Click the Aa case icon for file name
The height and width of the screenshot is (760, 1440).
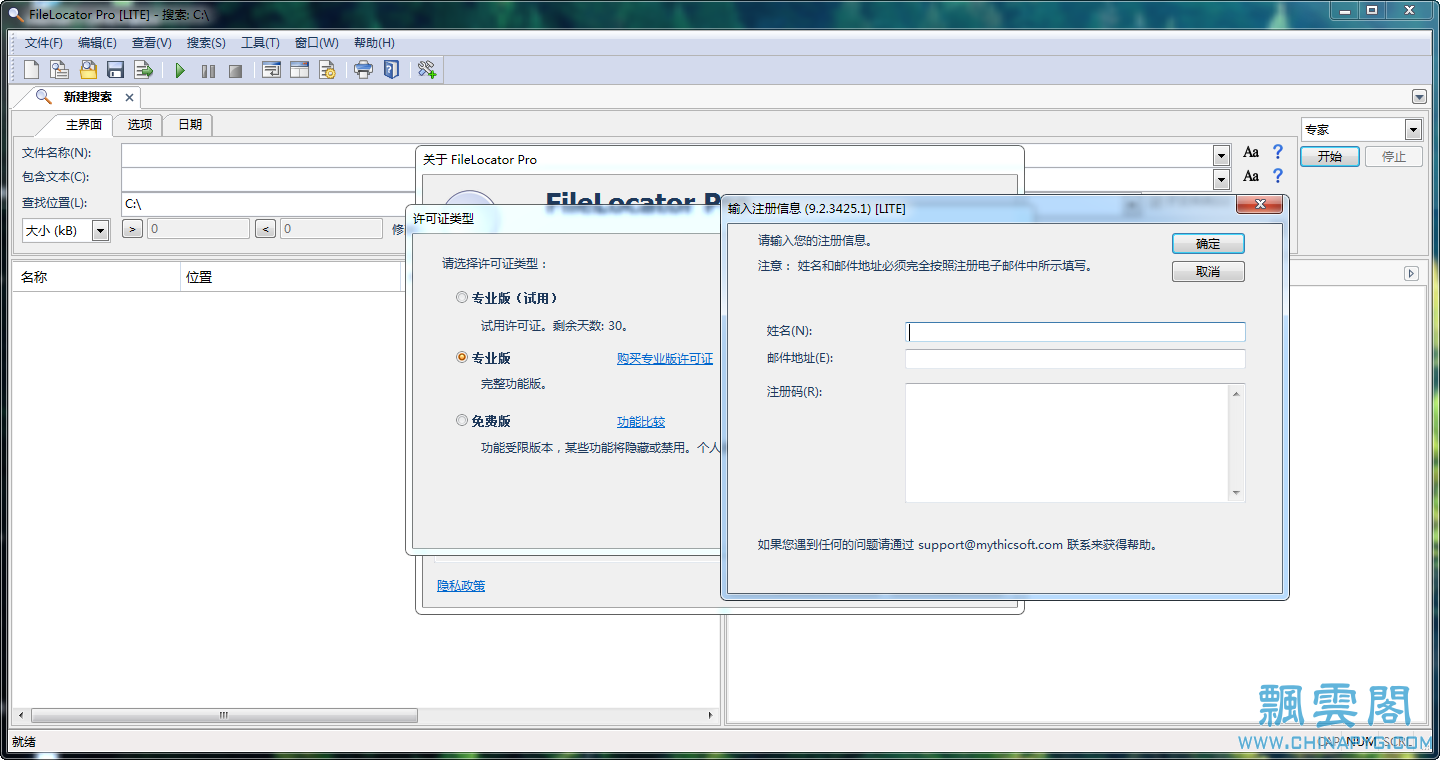click(x=1251, y=153)
